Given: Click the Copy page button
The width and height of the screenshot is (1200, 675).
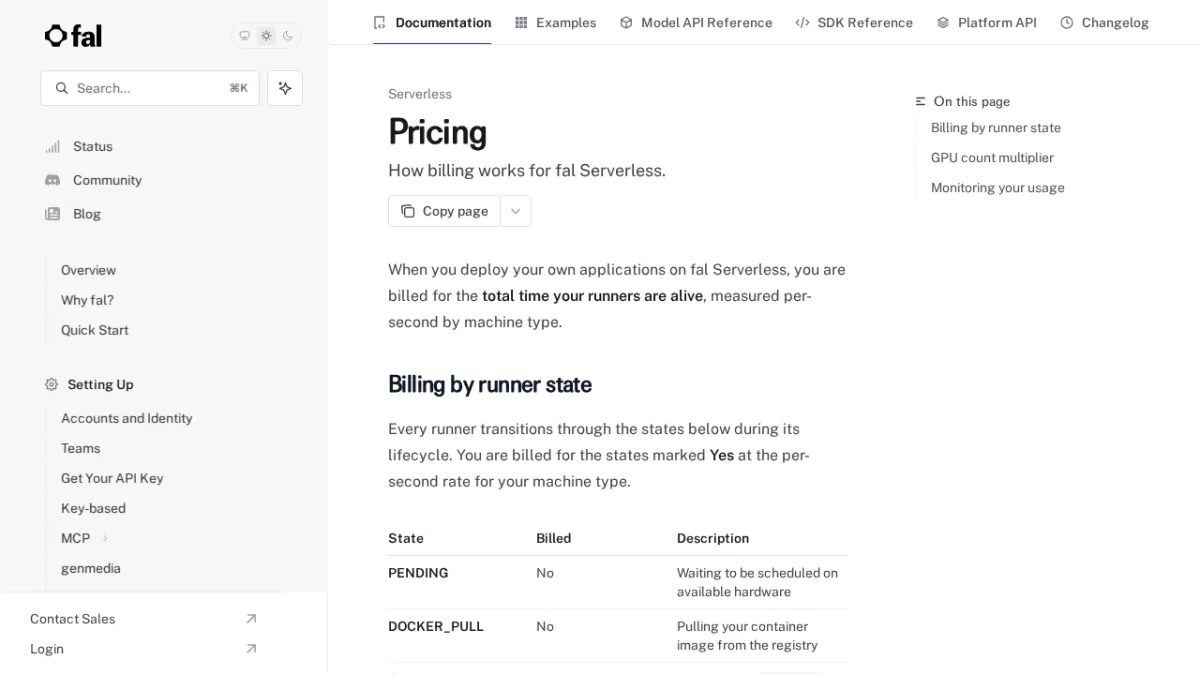Looking at the screenshot, I should pyautogui.click(x=444, y=211).
